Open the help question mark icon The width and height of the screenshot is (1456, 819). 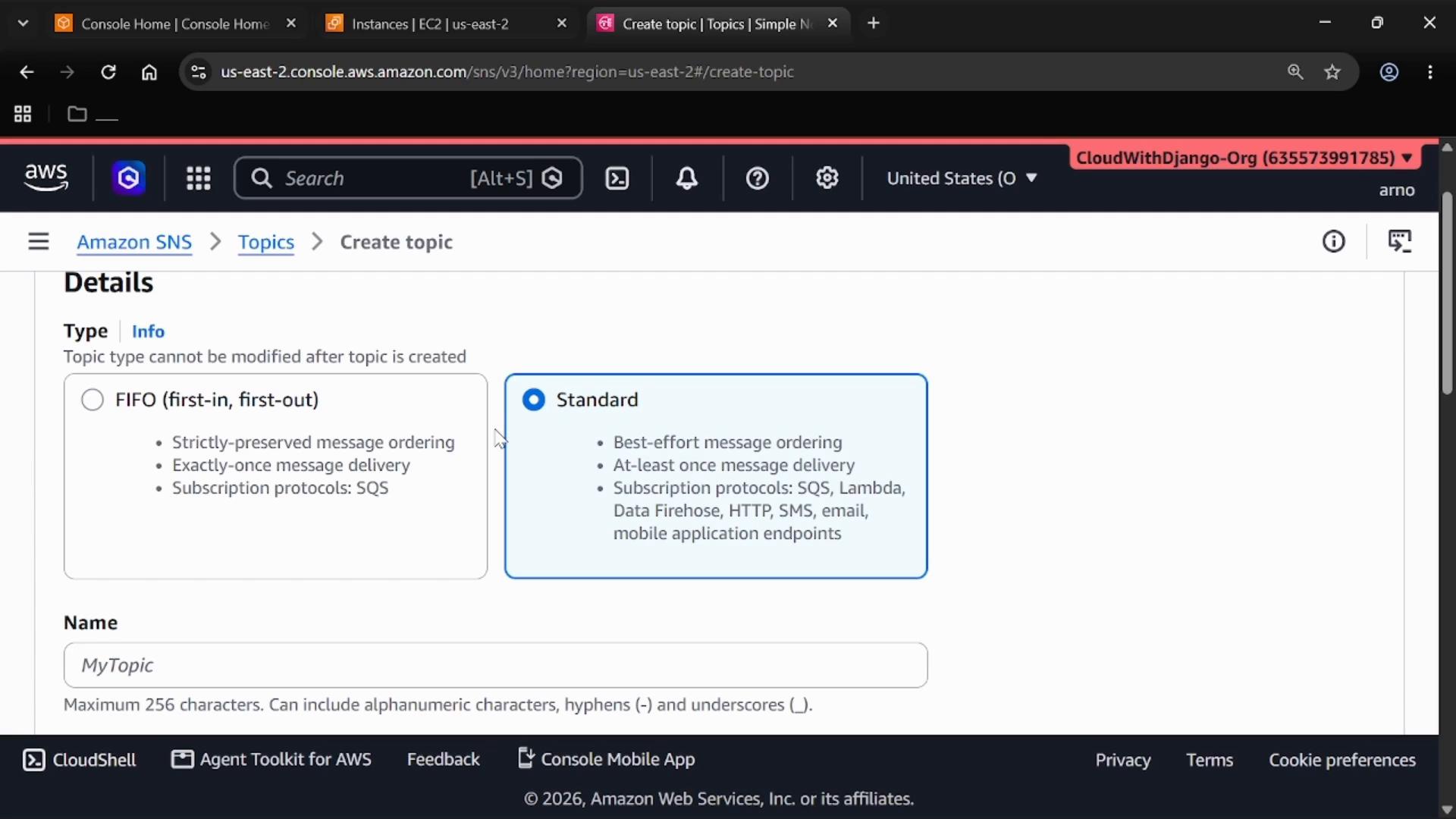pyautogui.click(x=758, y=178)
